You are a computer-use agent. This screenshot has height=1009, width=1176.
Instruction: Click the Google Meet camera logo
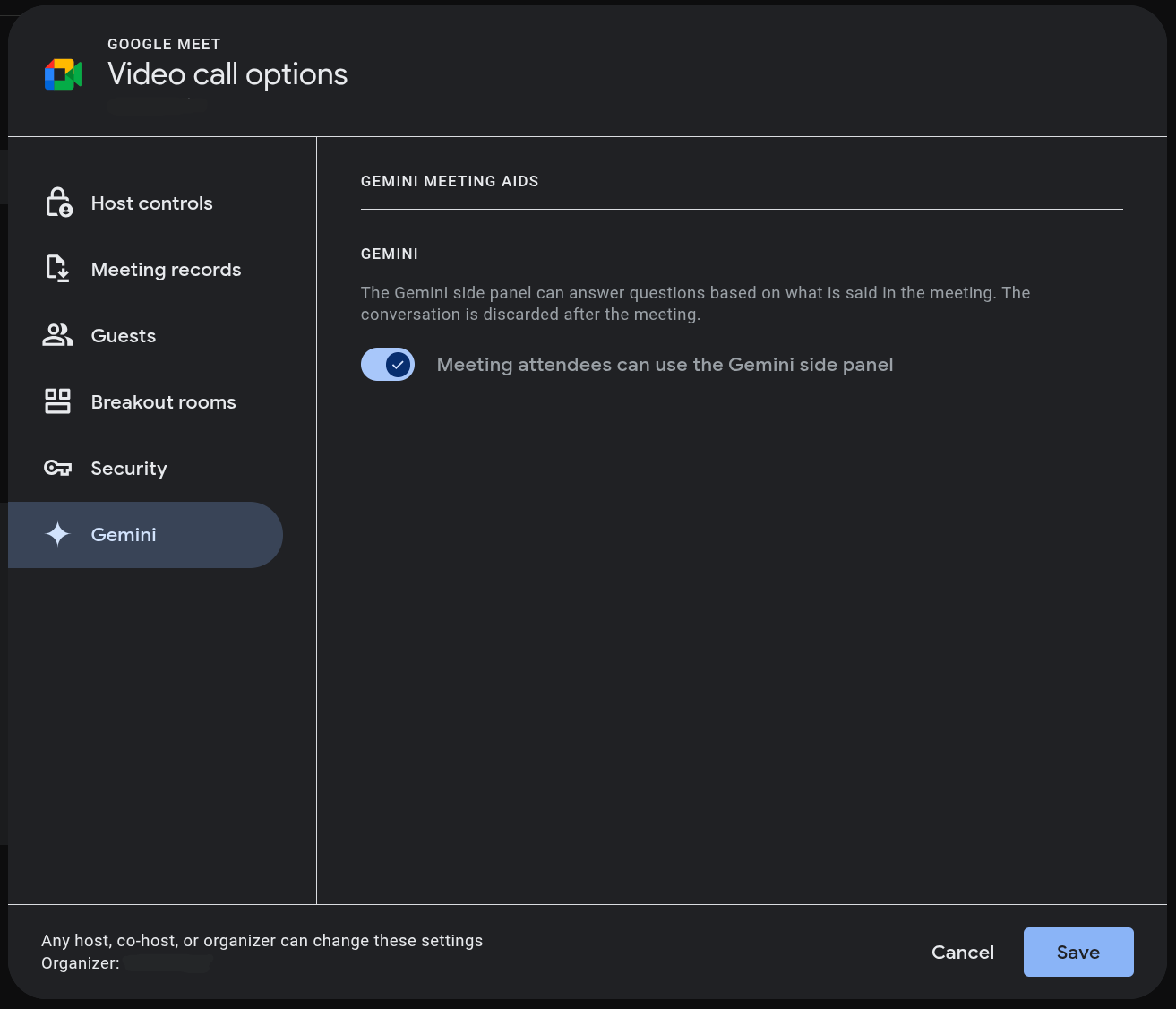click(63, 74)
